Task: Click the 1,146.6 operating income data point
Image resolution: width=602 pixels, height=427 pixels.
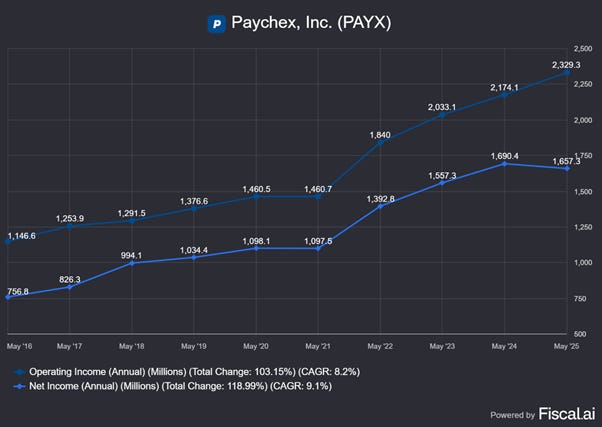Action: 8,241
